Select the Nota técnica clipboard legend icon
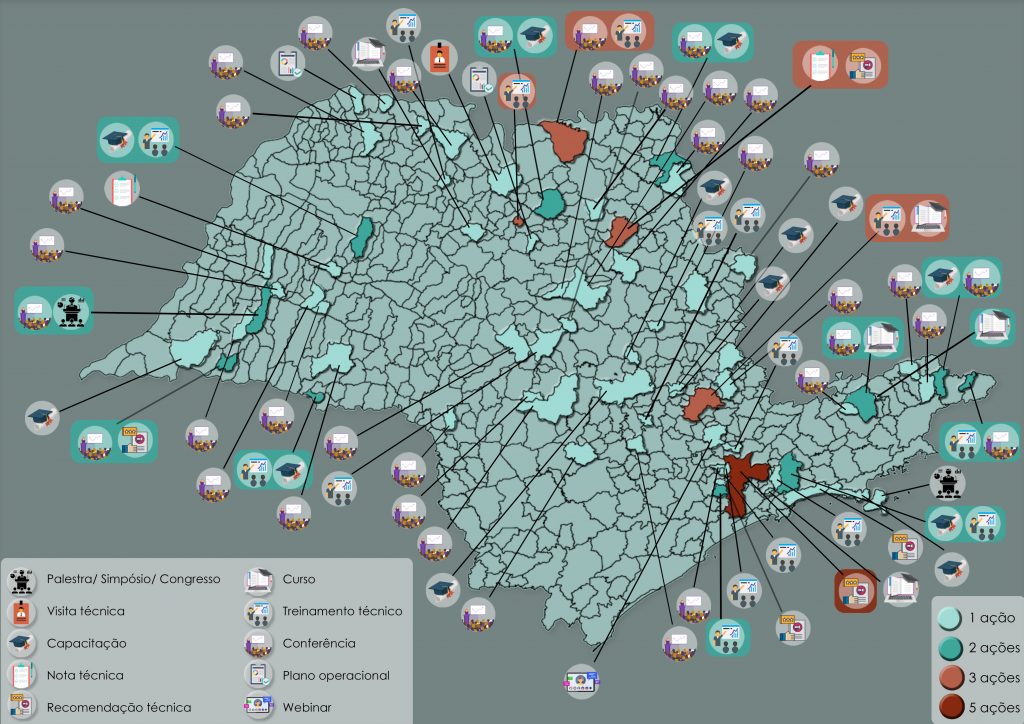 pyautogui.click(x=22, y=676)
